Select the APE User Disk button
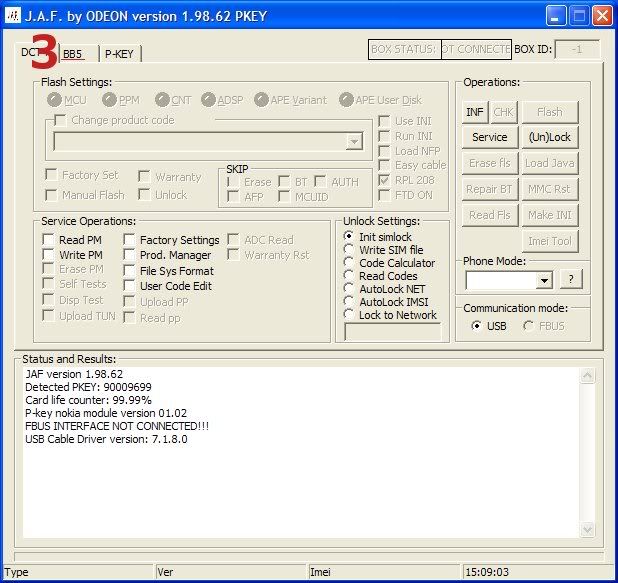This screenshot has height=583, width=618. click(346, 100)
